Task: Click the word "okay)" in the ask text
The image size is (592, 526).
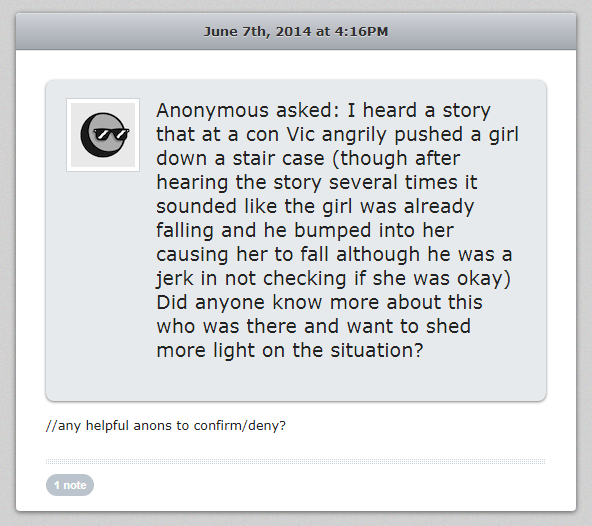Action: point(484,279)
